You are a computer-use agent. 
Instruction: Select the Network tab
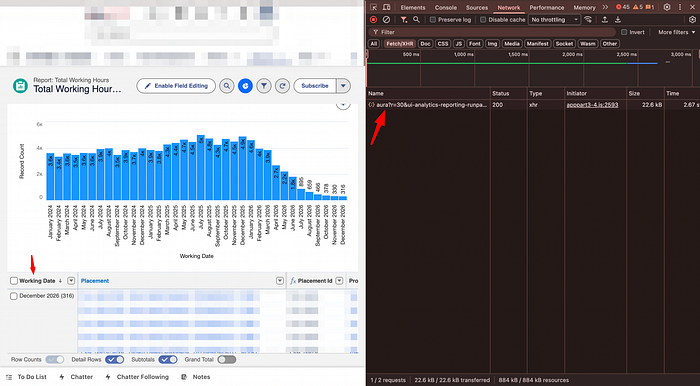pos(509,8)
